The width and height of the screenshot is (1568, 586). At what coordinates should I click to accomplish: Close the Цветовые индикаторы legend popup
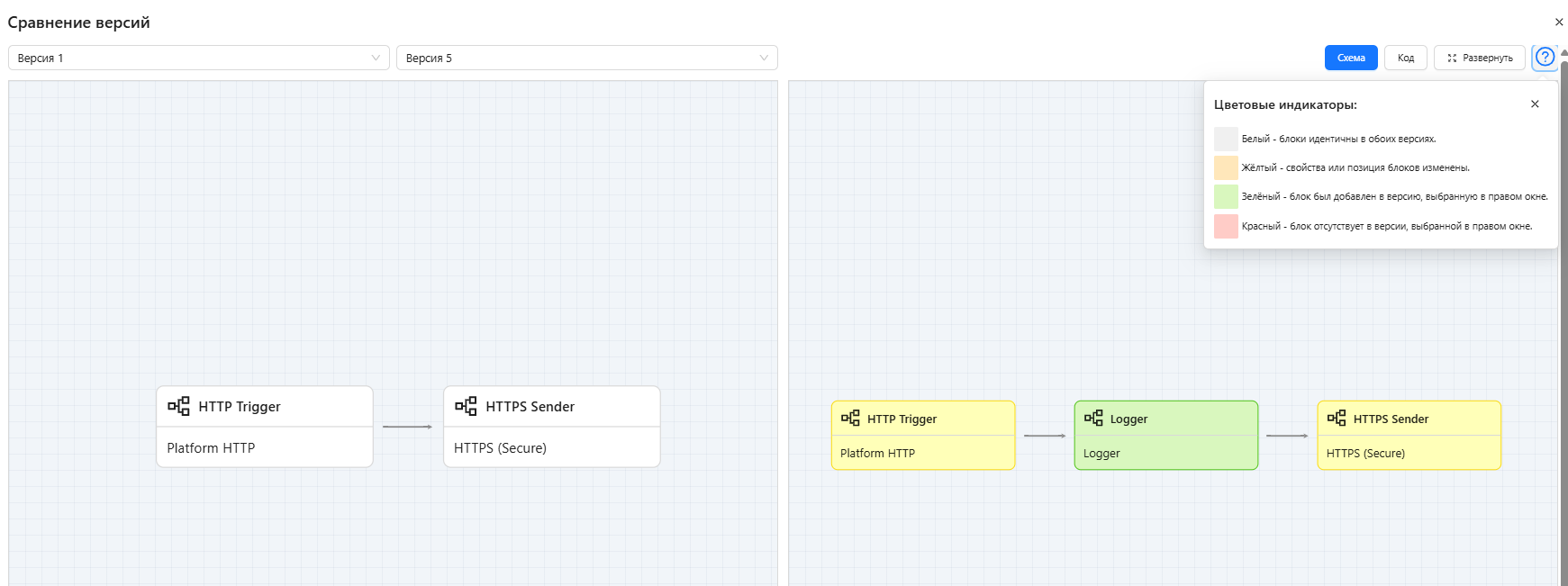(x=1535, y=104)
